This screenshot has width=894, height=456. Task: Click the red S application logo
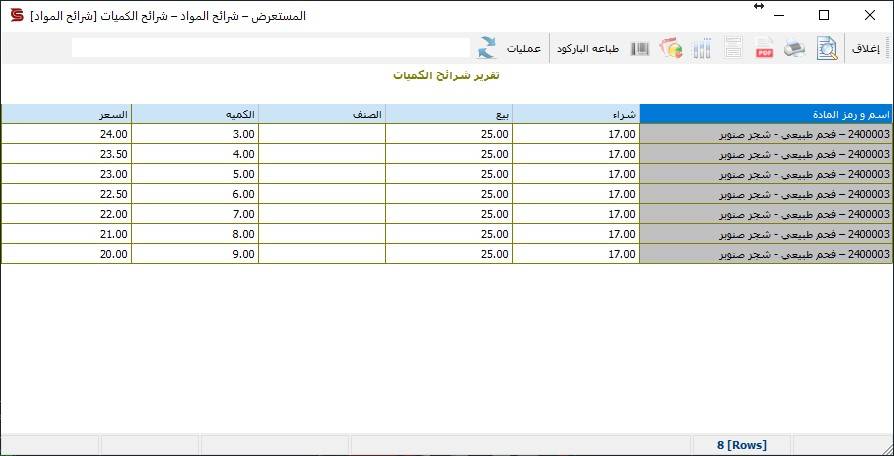click(17, 15)
